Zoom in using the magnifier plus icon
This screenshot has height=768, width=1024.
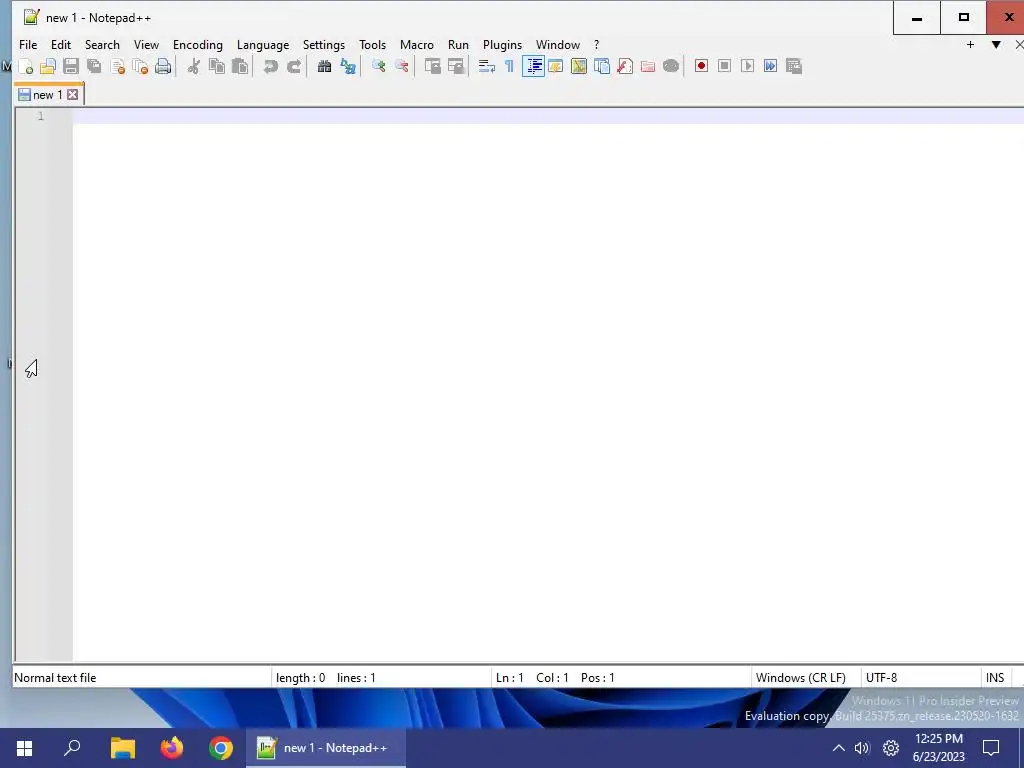[378, 66]
